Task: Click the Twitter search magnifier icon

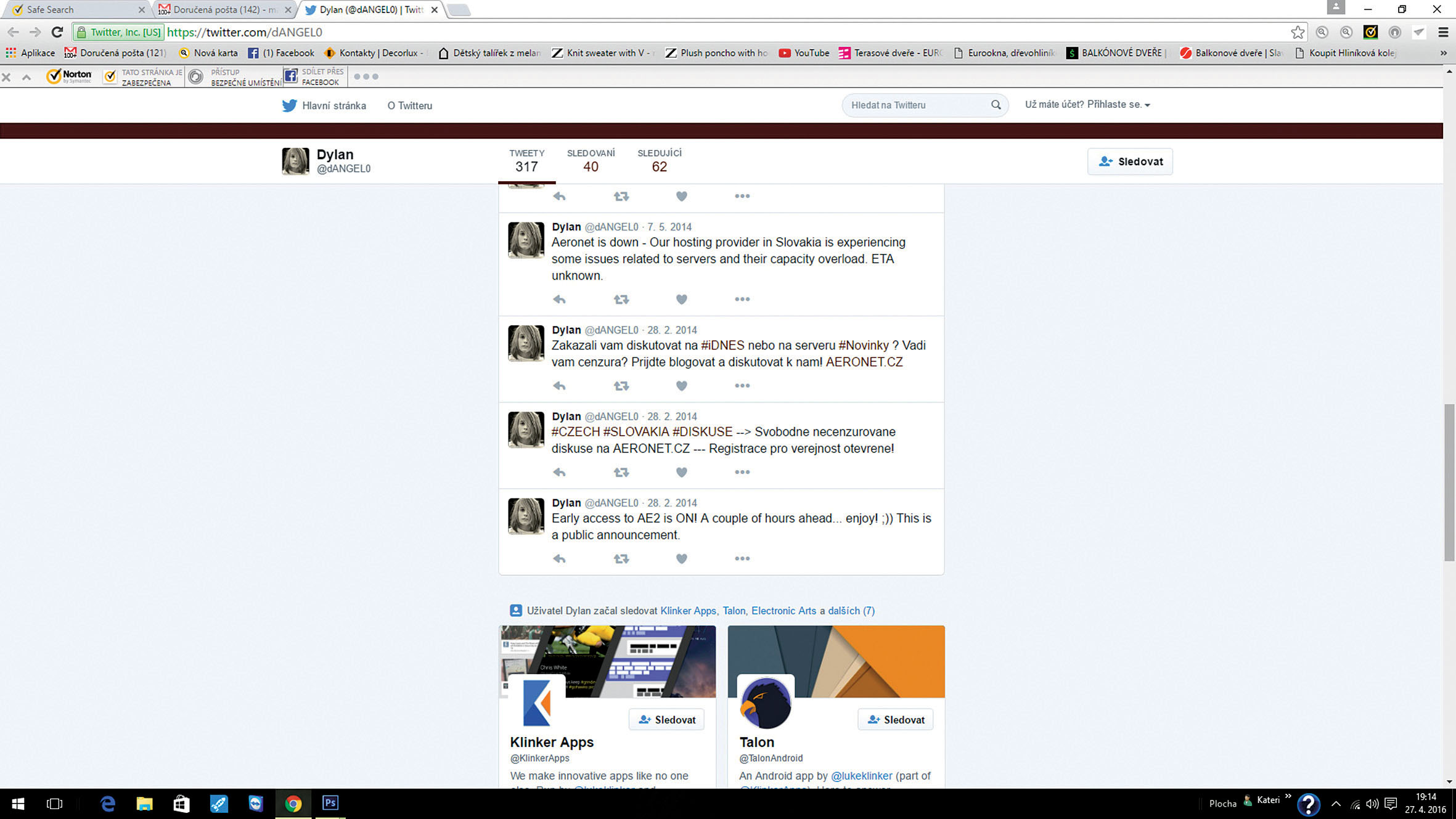Action: pyautogui.click(x=996, y=105)
